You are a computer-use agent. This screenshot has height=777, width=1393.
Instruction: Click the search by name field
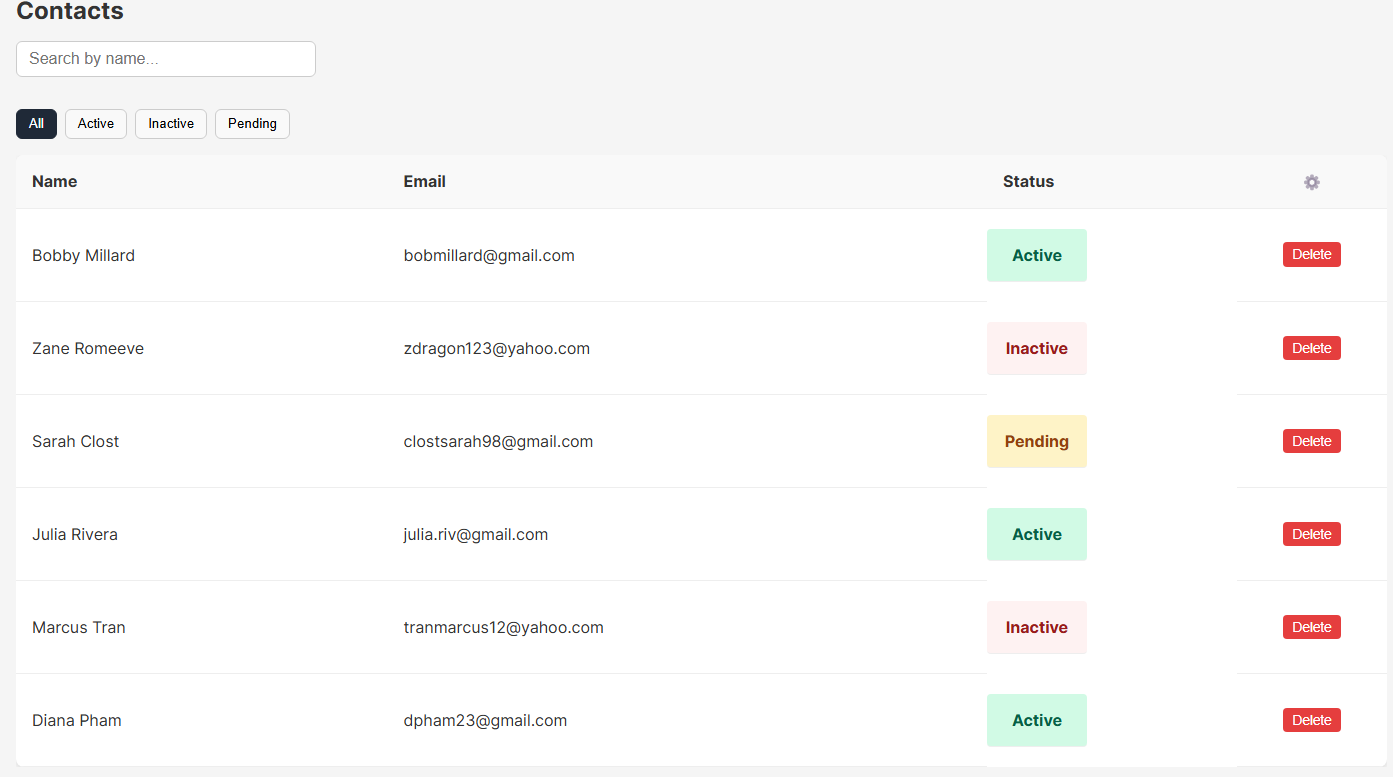[x=166, y=59]
